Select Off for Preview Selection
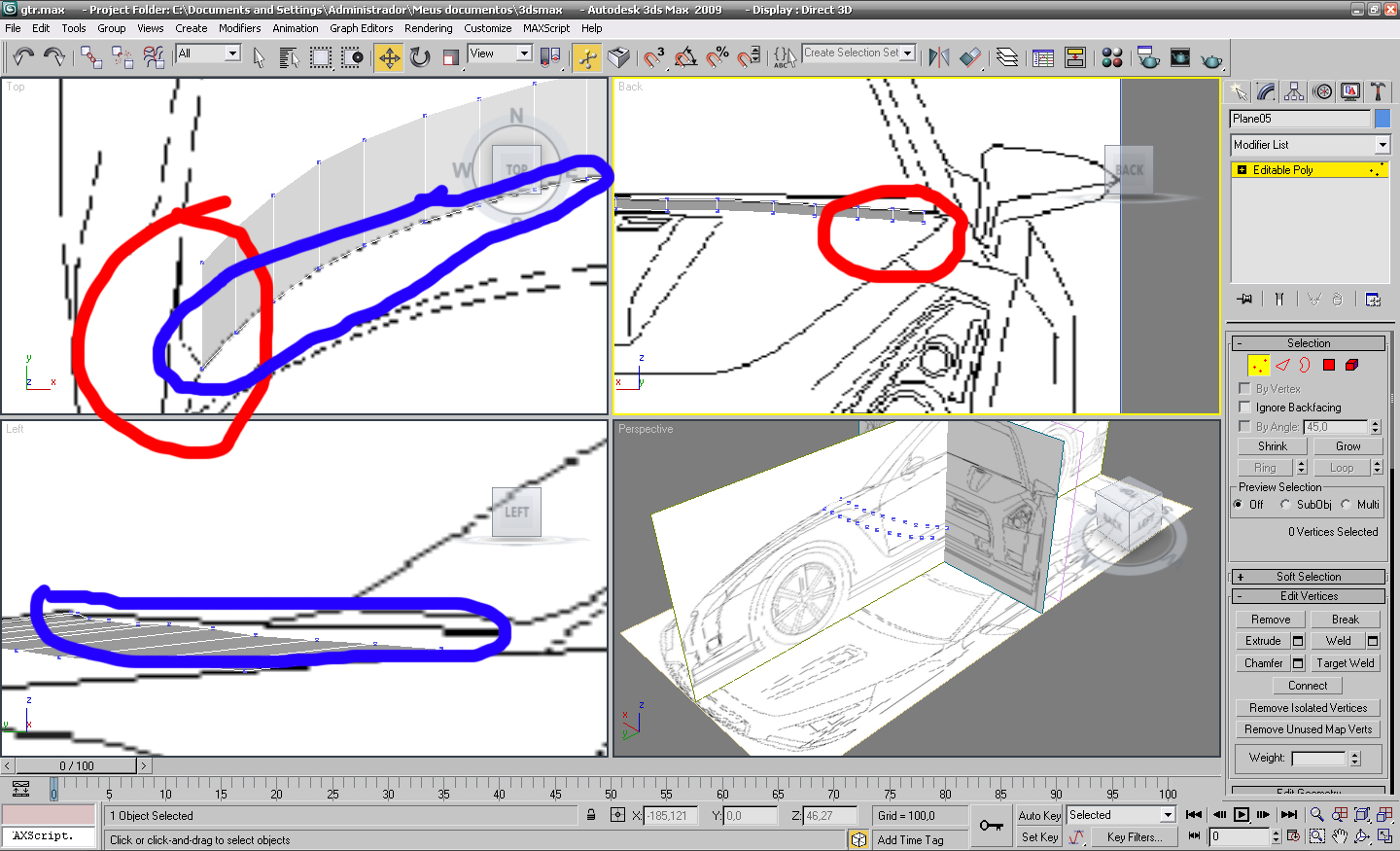This screenshot has width=1400, height=851. [1238, 505]
